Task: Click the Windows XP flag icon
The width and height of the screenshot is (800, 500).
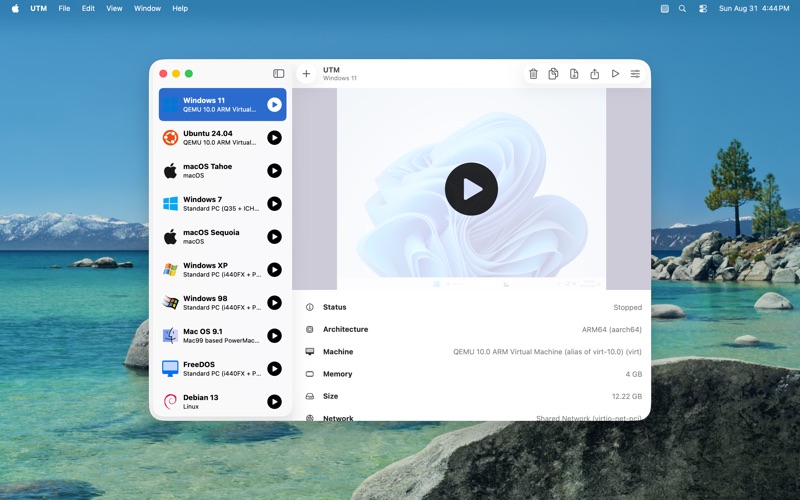Action: coord(170,269)
